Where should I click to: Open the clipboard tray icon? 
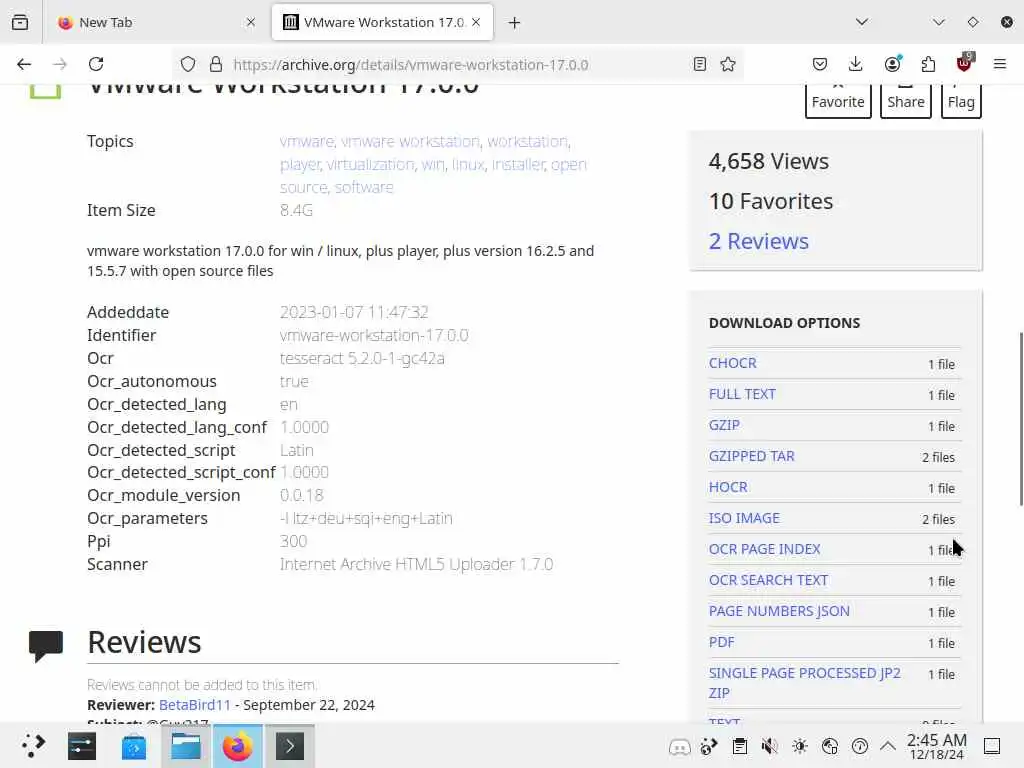pyautogui.click(x=740, y=746)
